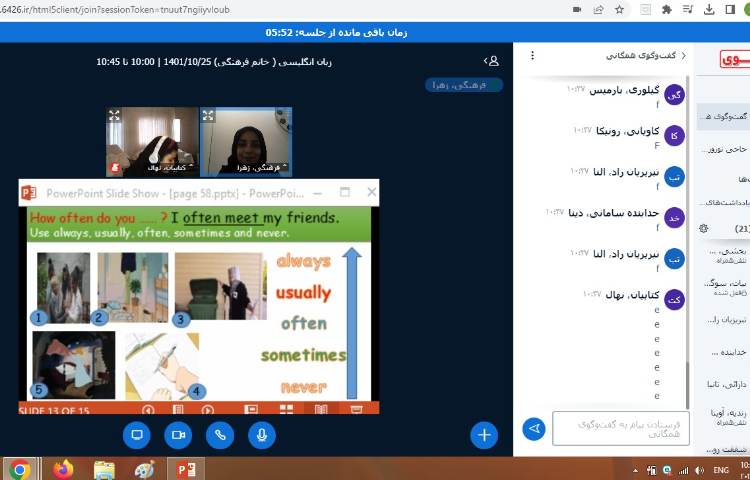Mute the microphone button

click(x=262, y=435)
